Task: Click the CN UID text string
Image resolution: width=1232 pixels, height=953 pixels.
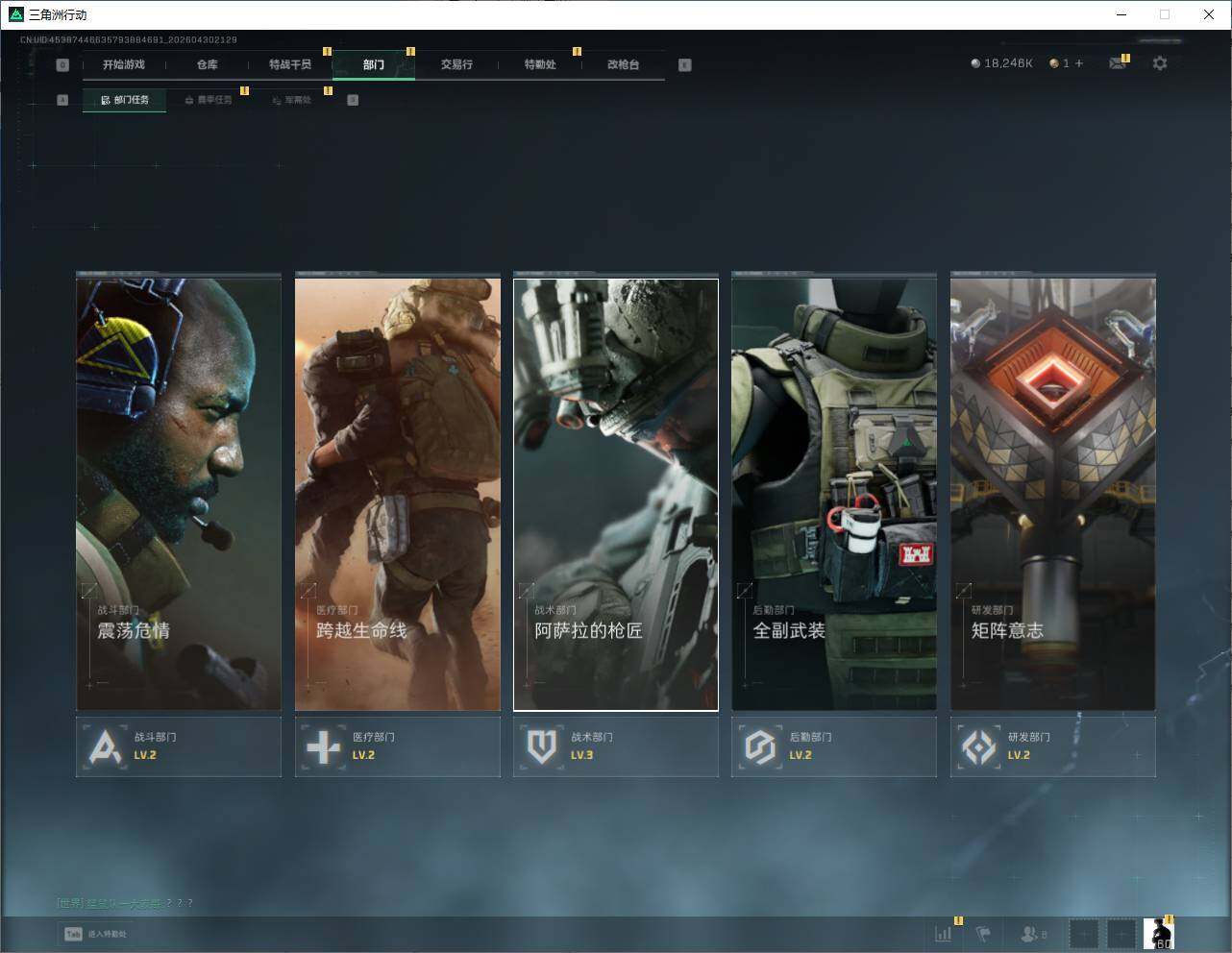Action: 129,40
